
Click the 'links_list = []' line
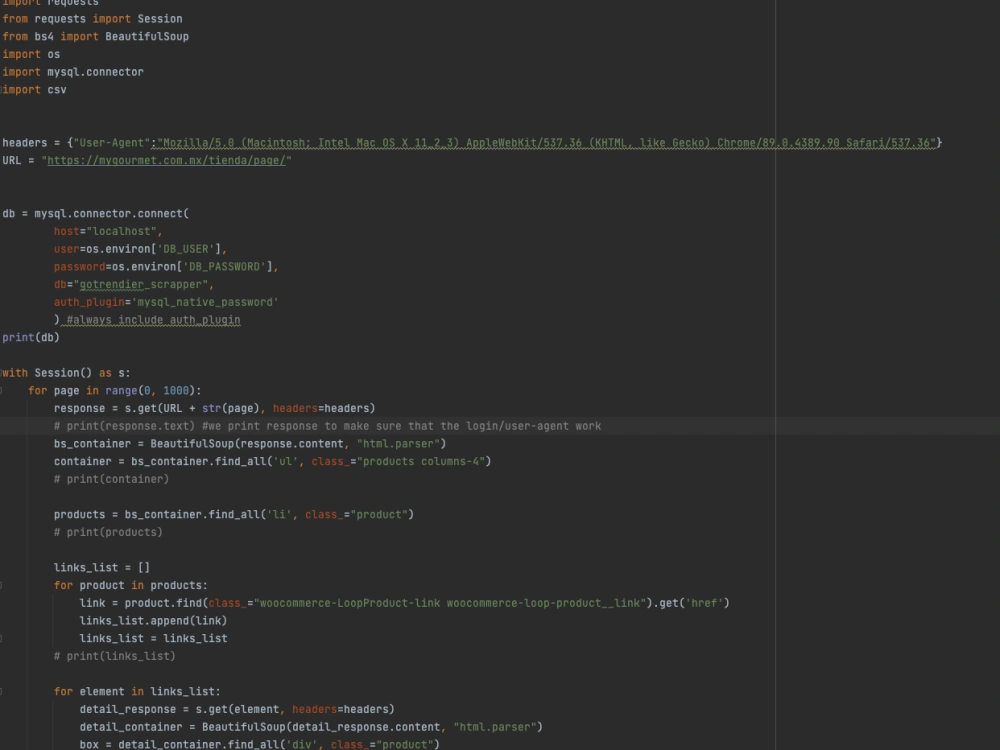[x=102, y=568]
